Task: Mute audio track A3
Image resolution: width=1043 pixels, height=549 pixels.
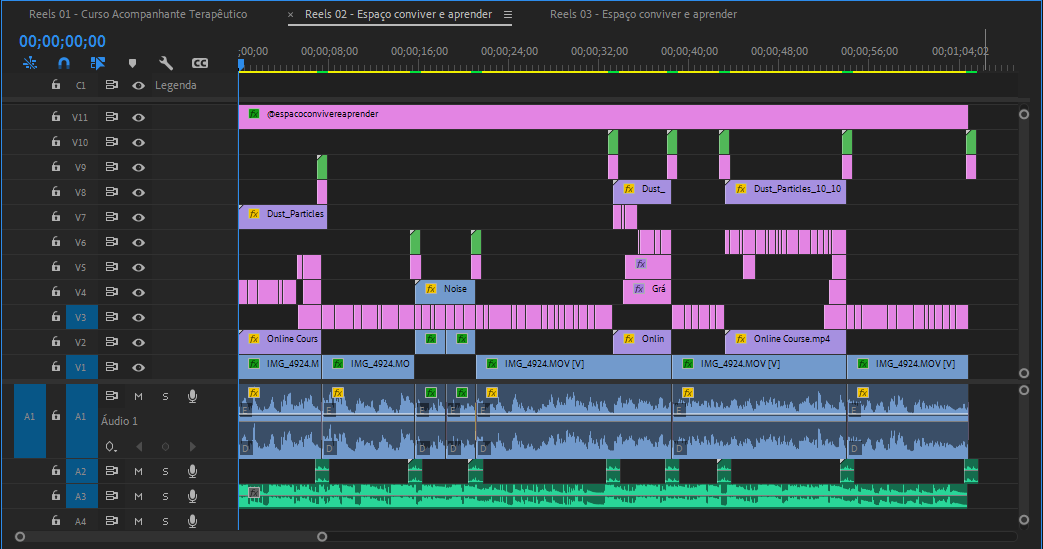Action: (138, 496)
